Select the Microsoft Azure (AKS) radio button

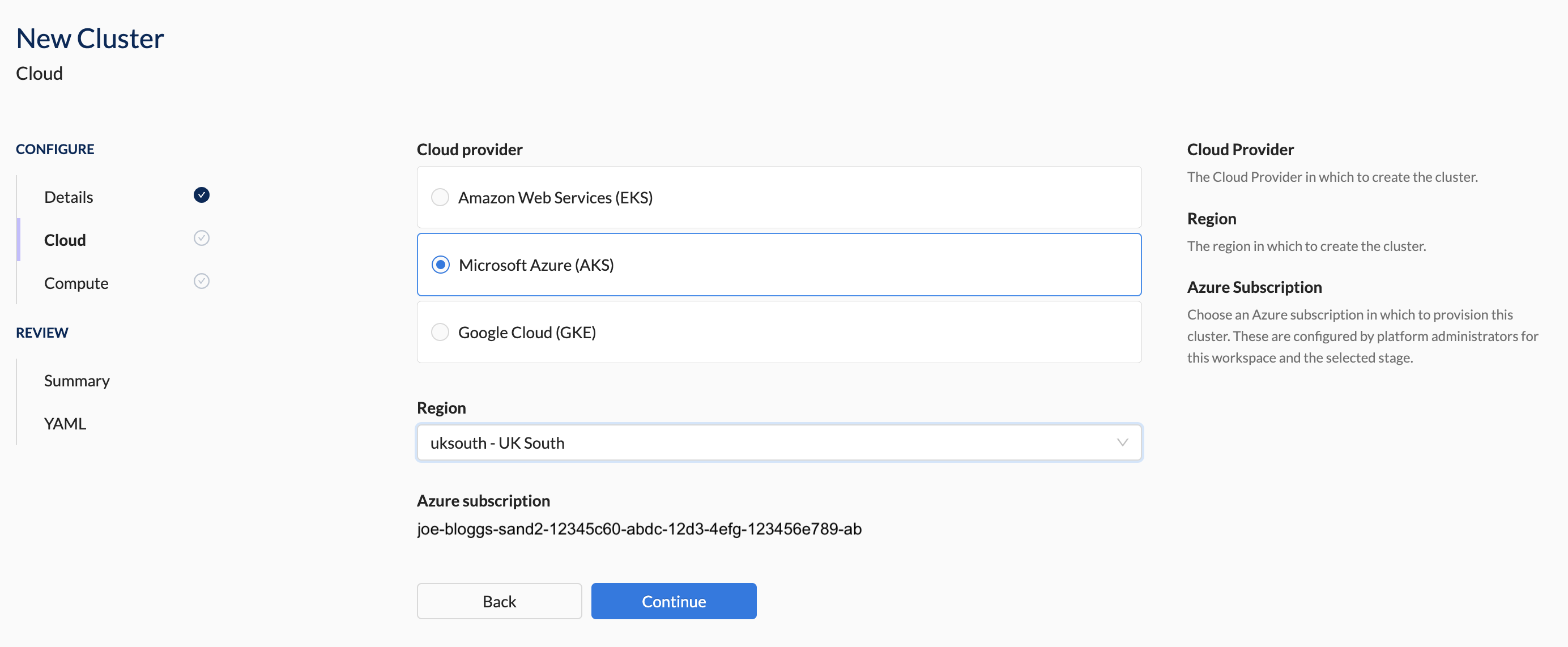440,265
